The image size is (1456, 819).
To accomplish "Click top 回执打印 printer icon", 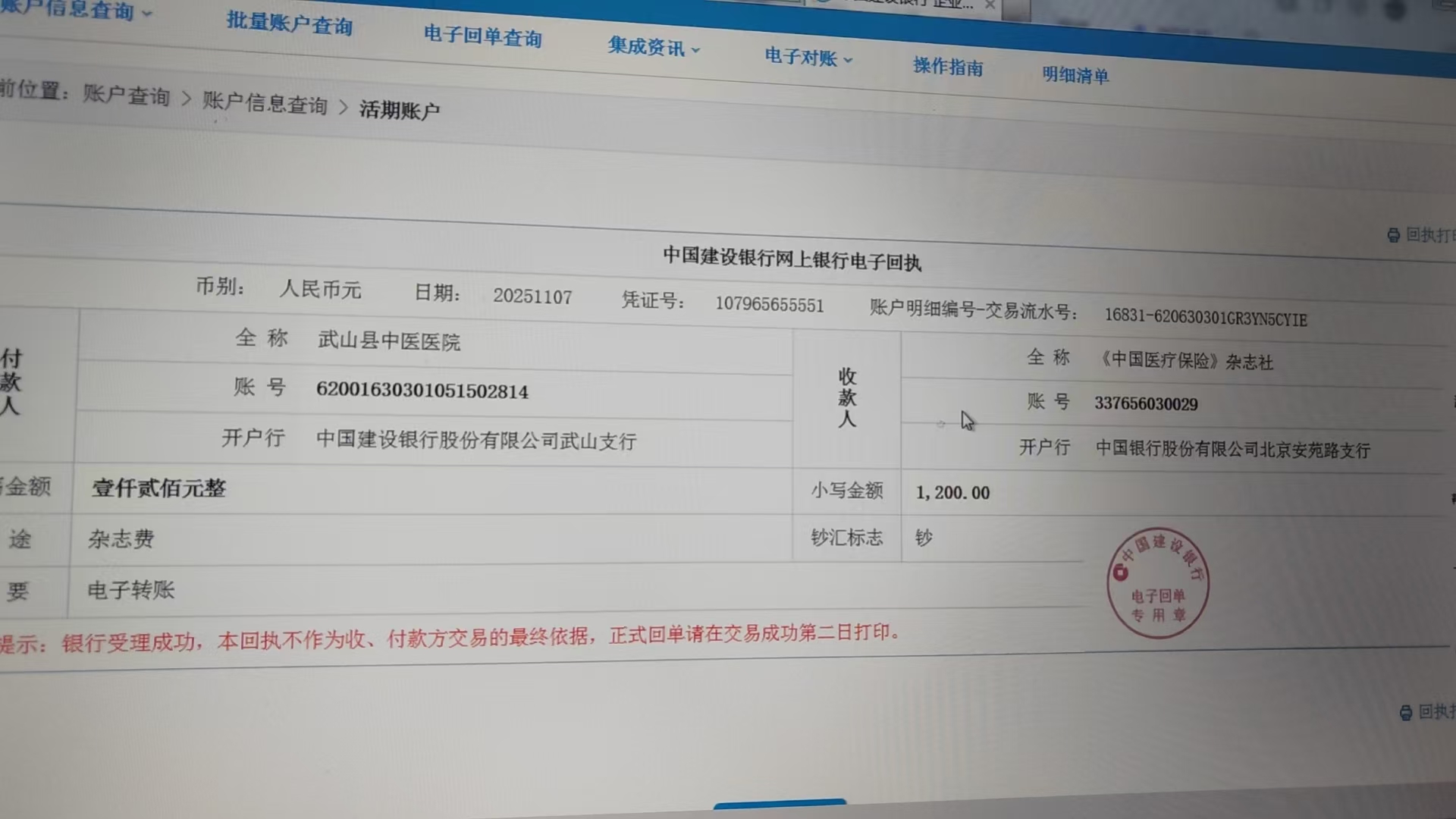I will (x=1393, y=236).
